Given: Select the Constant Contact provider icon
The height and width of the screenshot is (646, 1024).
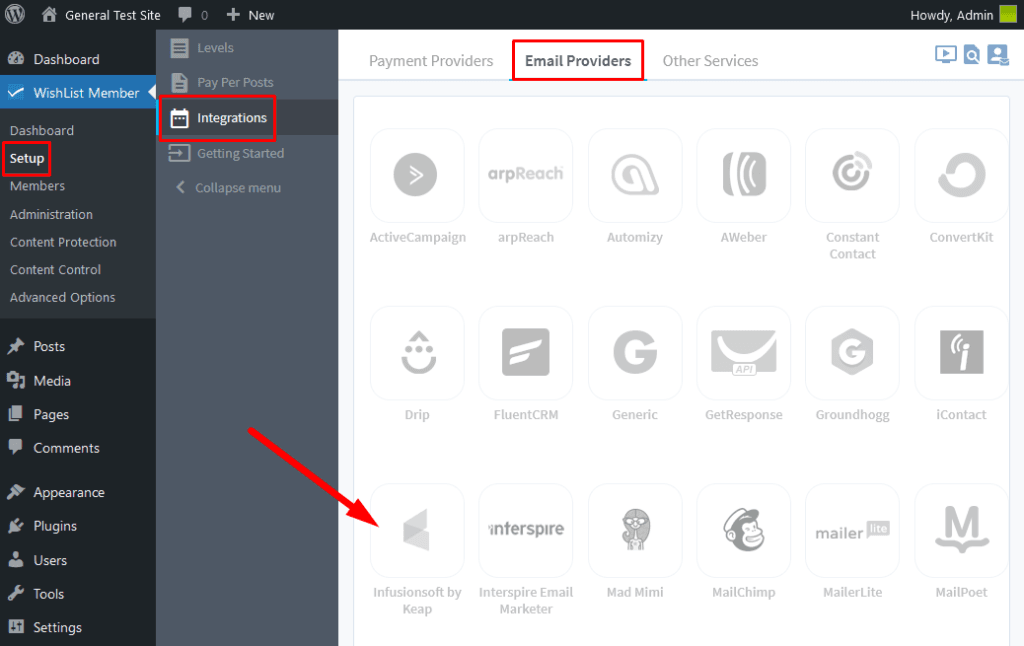Looking at the screenshot, I should [x=852, y=175].
